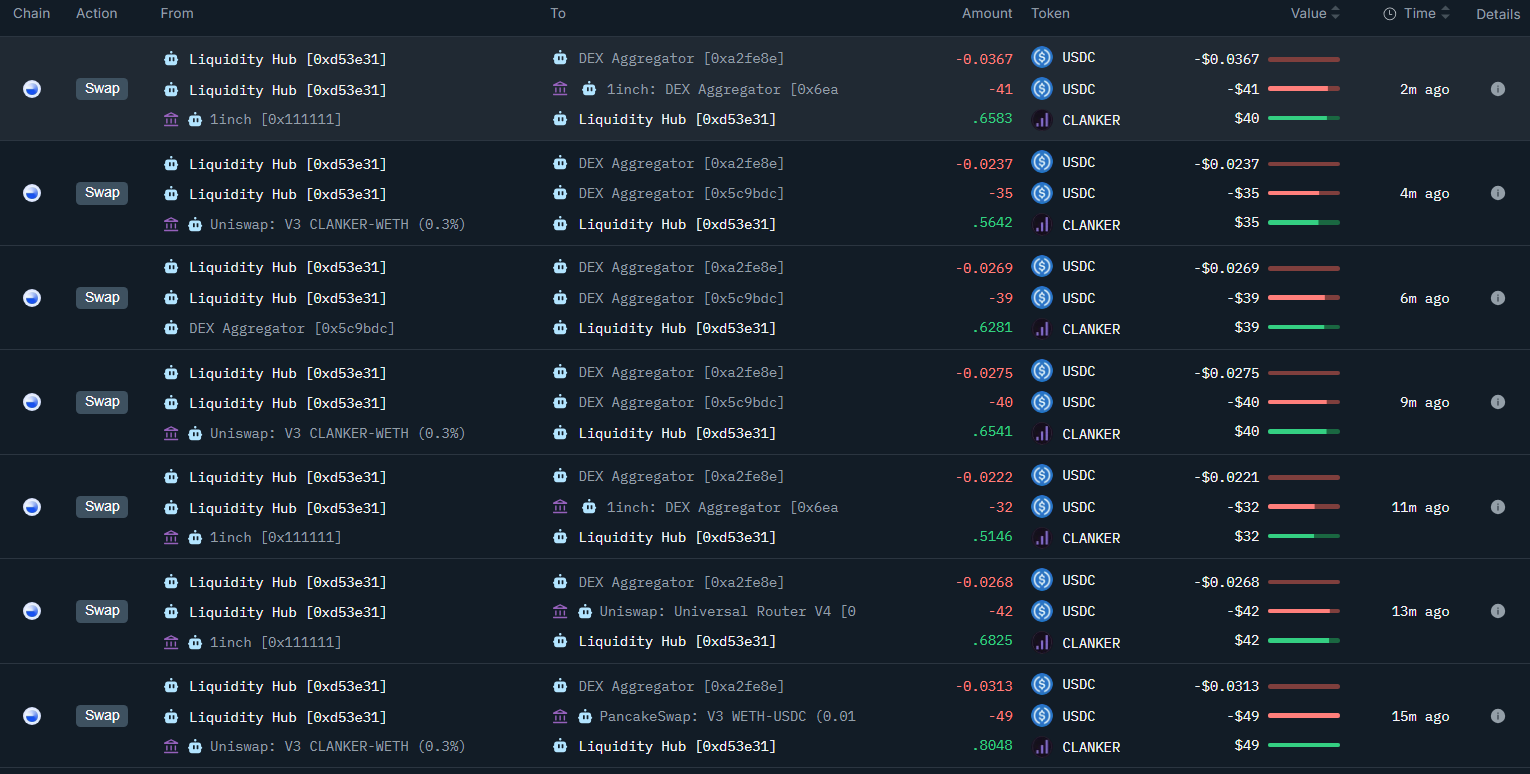Image resolution: width=1530 pixels, height=774 pixels.
Task: Open Uniswap: V3 CLANKER-WETH sender in the 4m ago row
Action: 337,225
